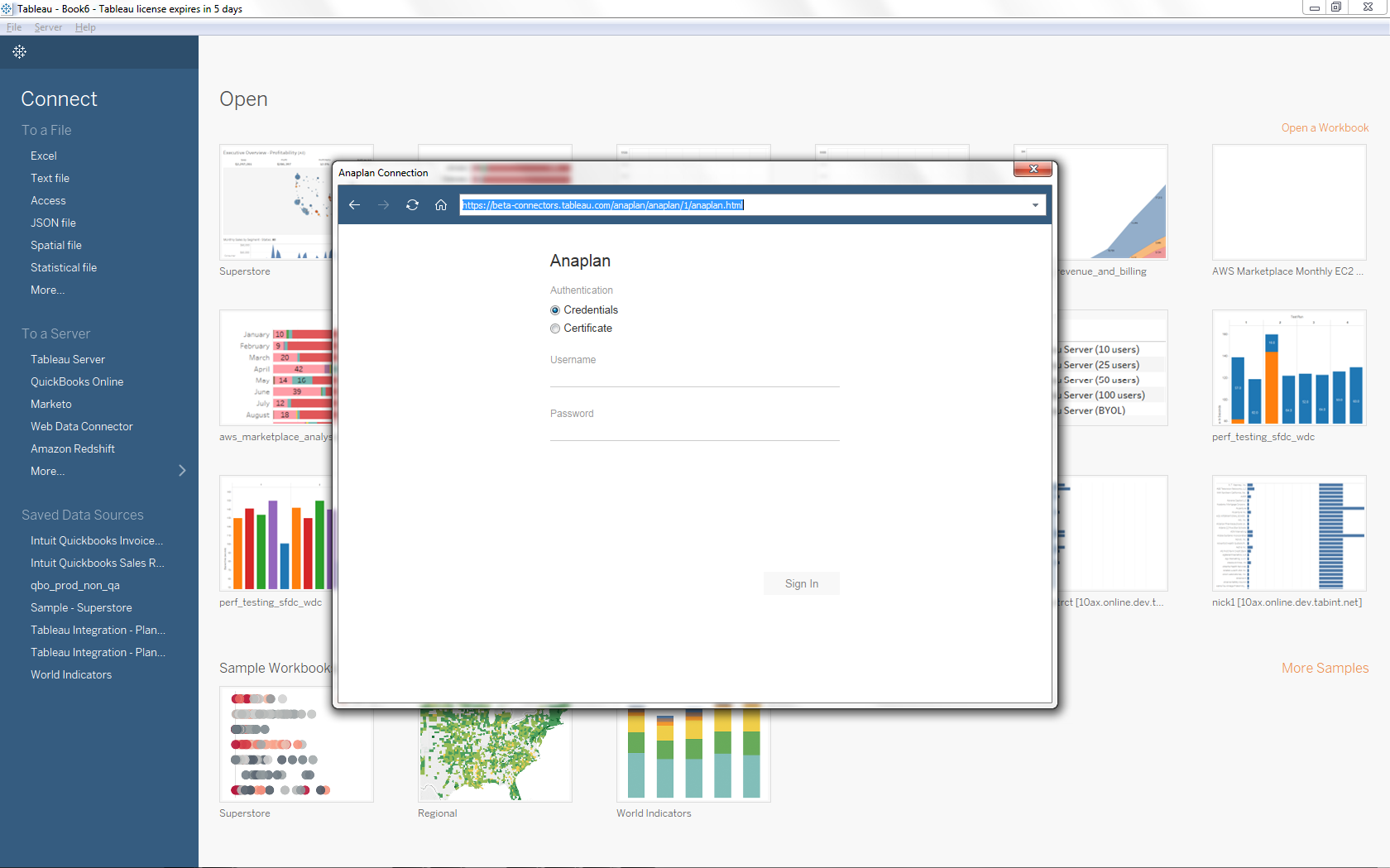Open the World Indicators sample workbook thumbnail

click(693, 752)
